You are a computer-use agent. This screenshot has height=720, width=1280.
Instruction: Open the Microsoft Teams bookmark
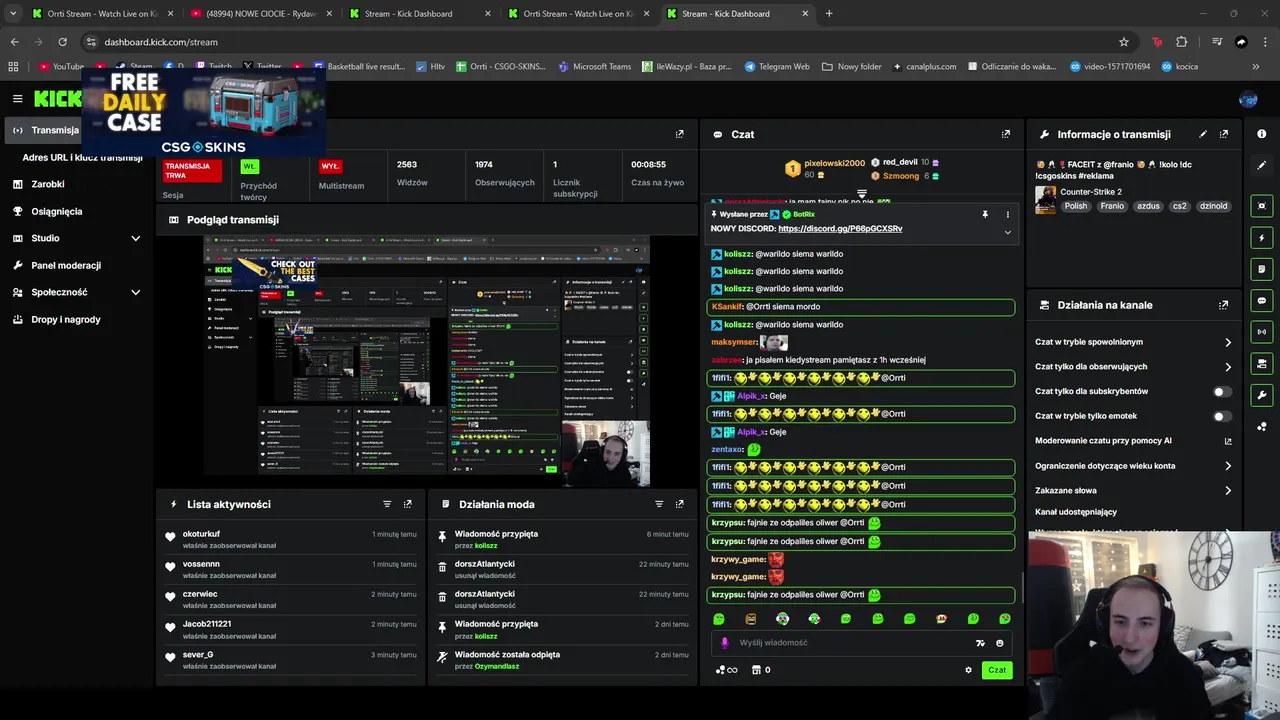click(595, 67)
